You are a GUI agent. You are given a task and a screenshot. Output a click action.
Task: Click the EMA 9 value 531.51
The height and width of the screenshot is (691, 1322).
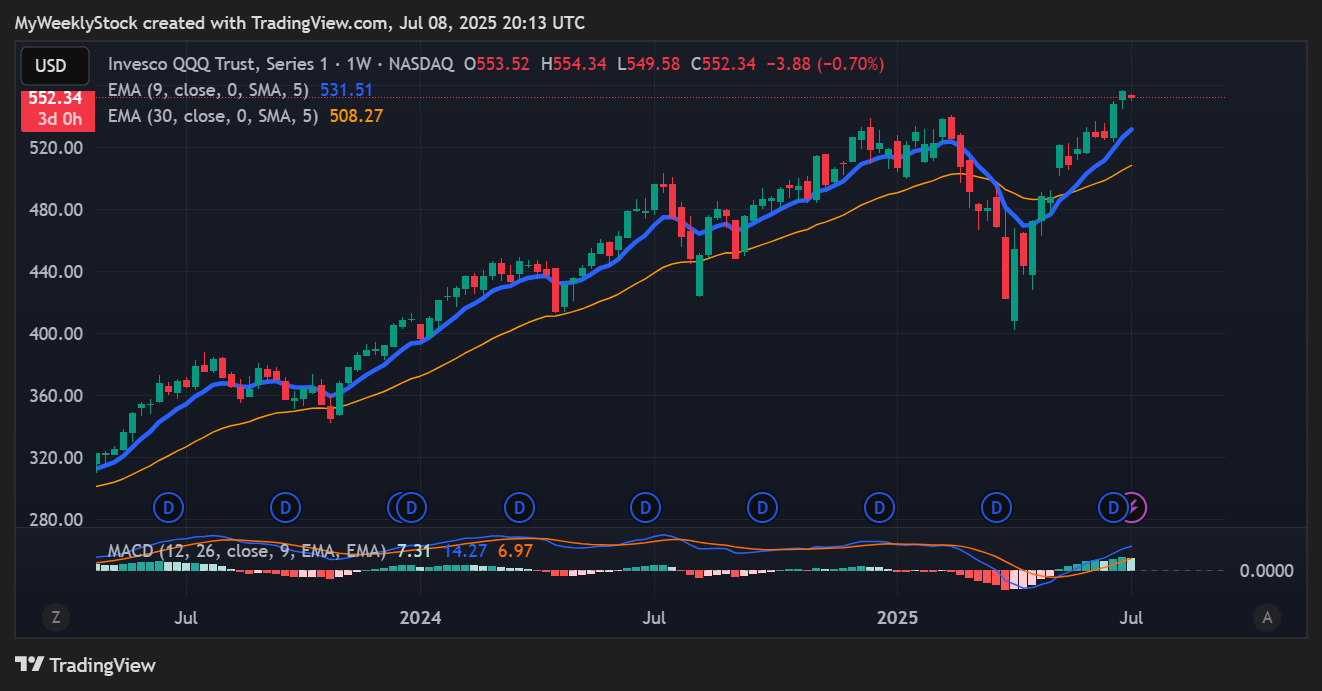[x=346, y=90]
